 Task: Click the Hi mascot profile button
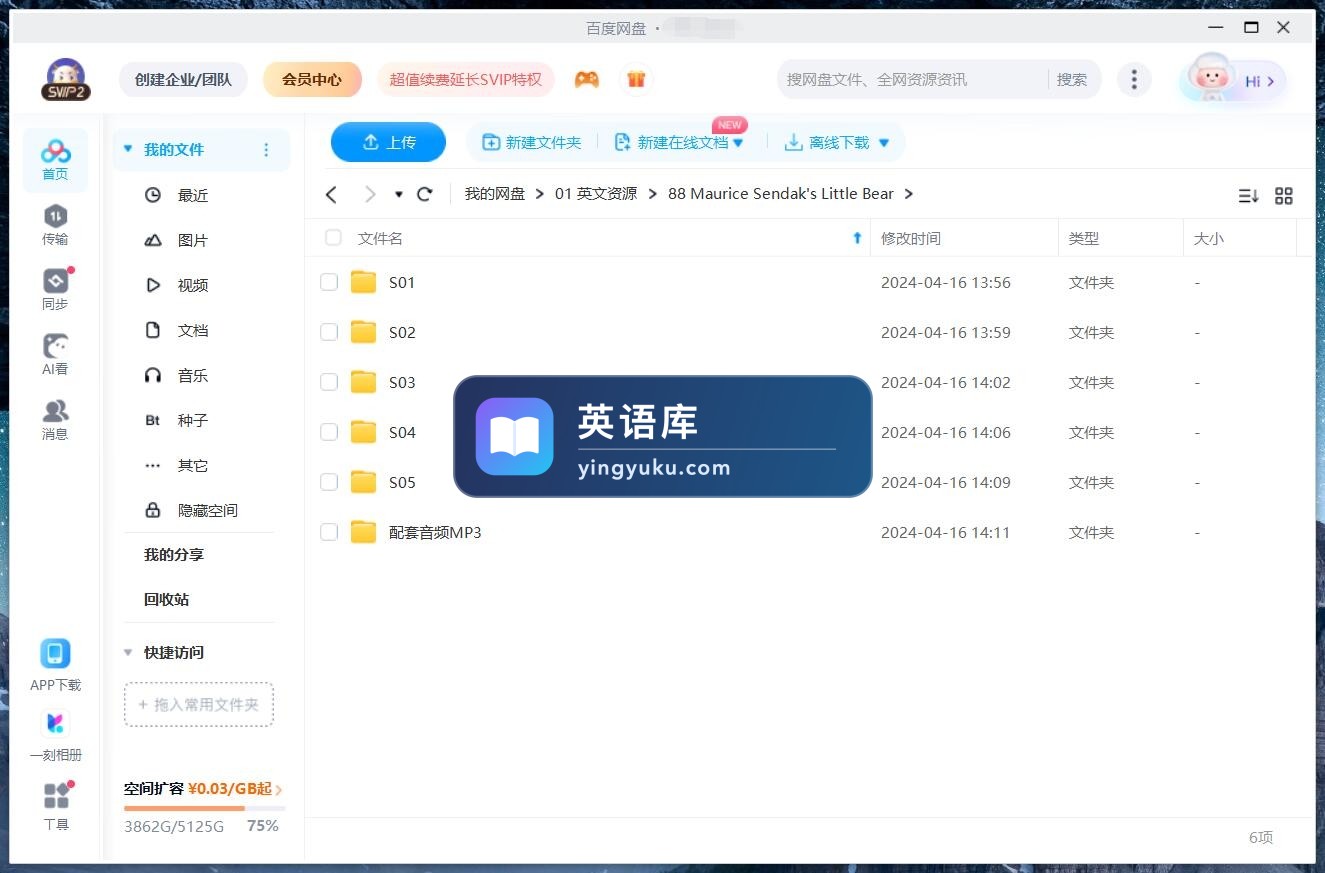pyautogui.click(x=1233, y=80)
